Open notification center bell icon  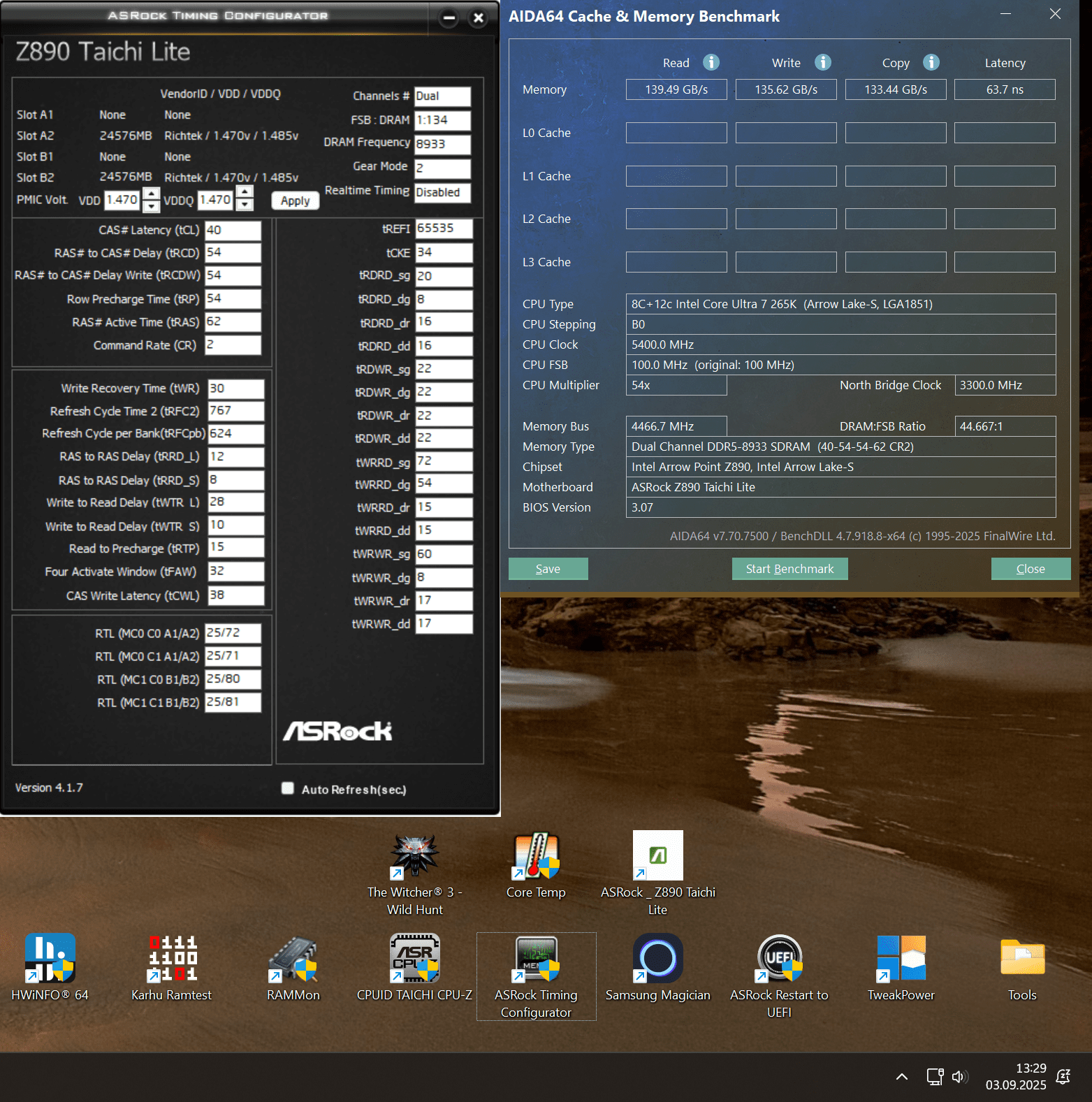[x=1063, y=1077]
